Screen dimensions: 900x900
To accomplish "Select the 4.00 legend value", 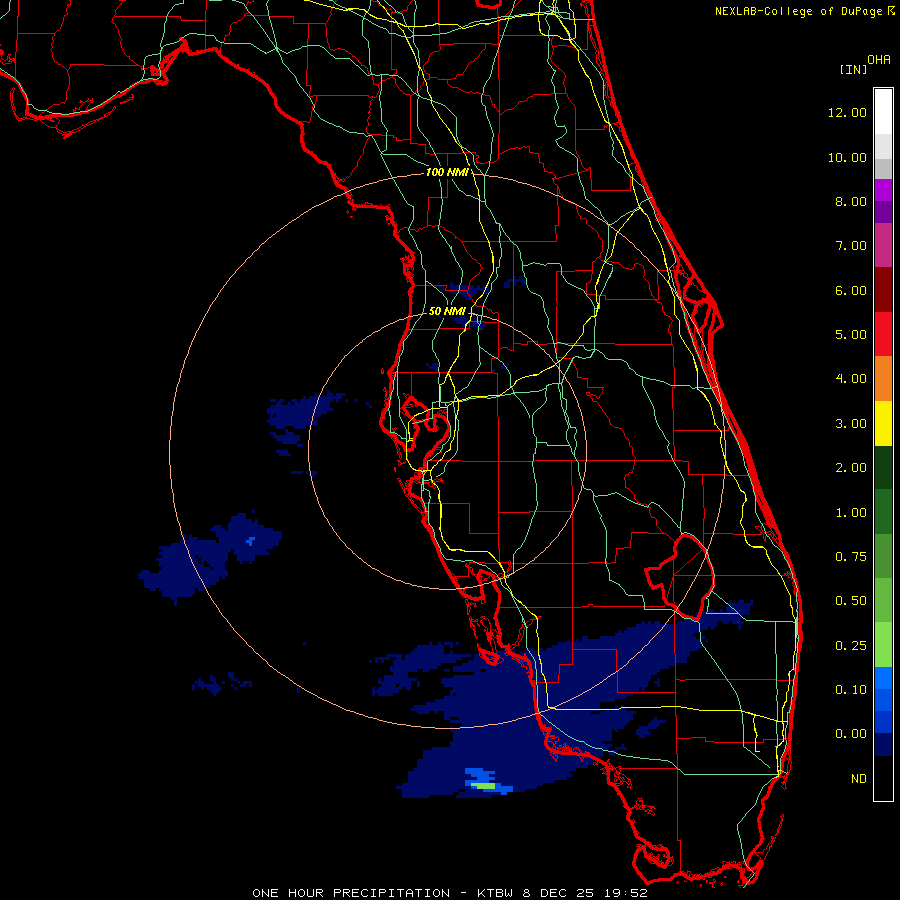I will (x=851, y=379).
